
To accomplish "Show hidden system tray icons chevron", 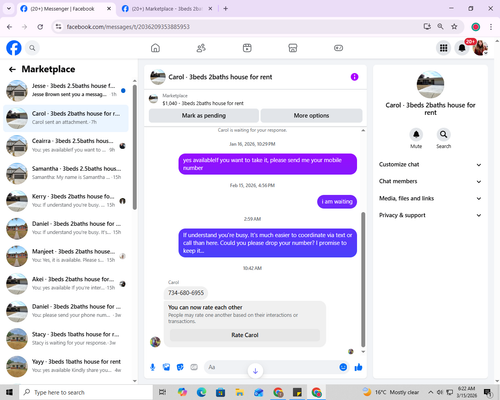I will [431, 392].
